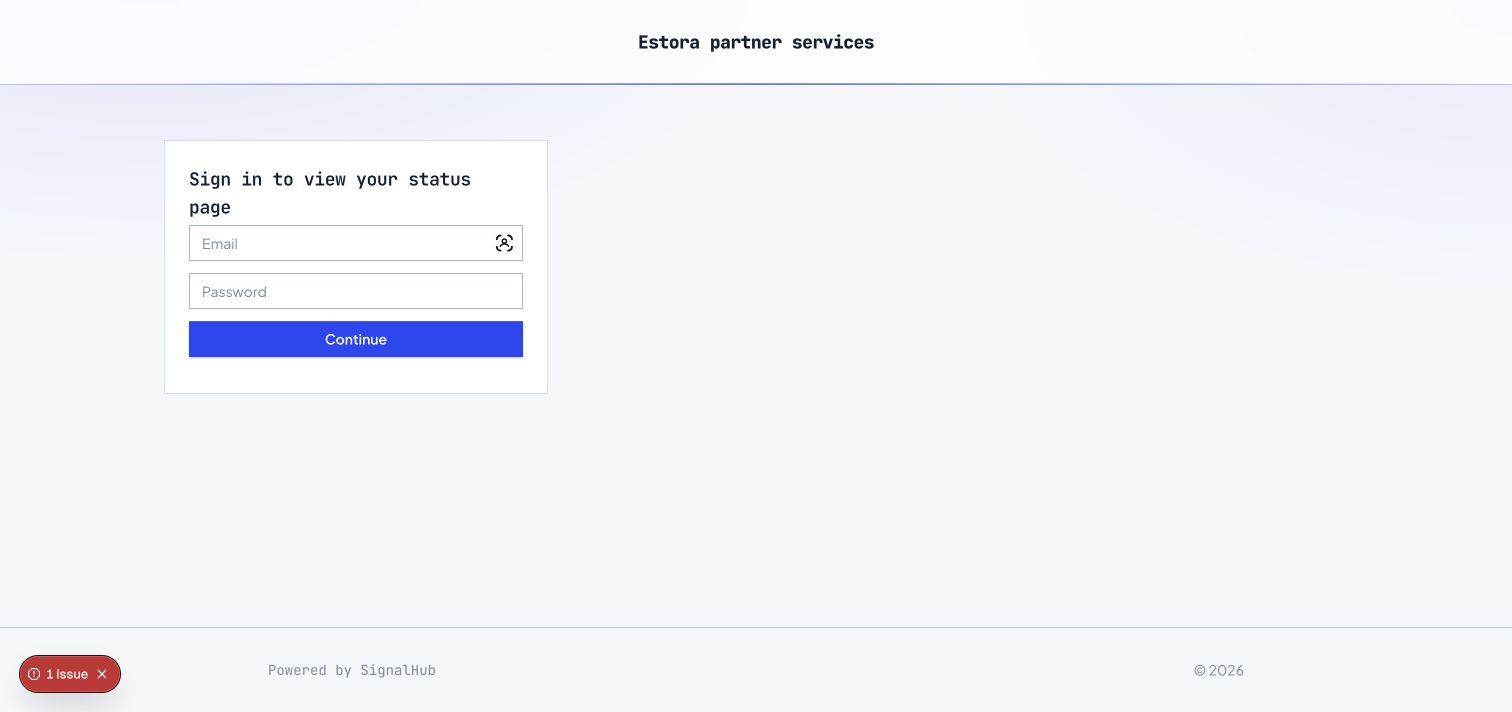Click the © 2026 footer text
Screen dimensions: 1512x712
pyautogui.click(x=1218, y=670)
